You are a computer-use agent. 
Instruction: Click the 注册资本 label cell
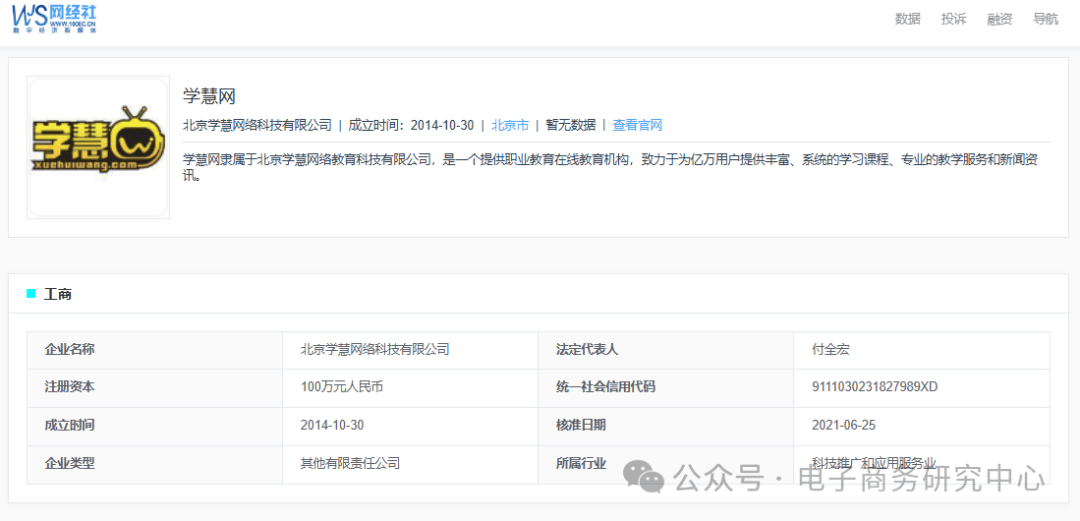click(x=155, y=388)
